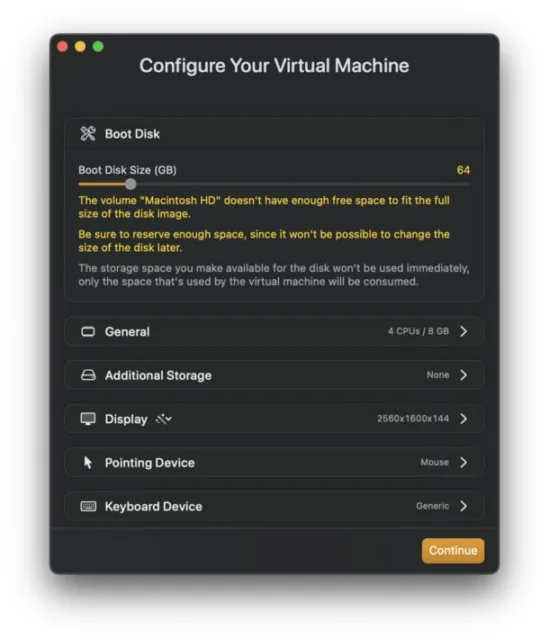Open Keyboard Device options chevron
The image size is (549, 640).
tap(463, 506)
